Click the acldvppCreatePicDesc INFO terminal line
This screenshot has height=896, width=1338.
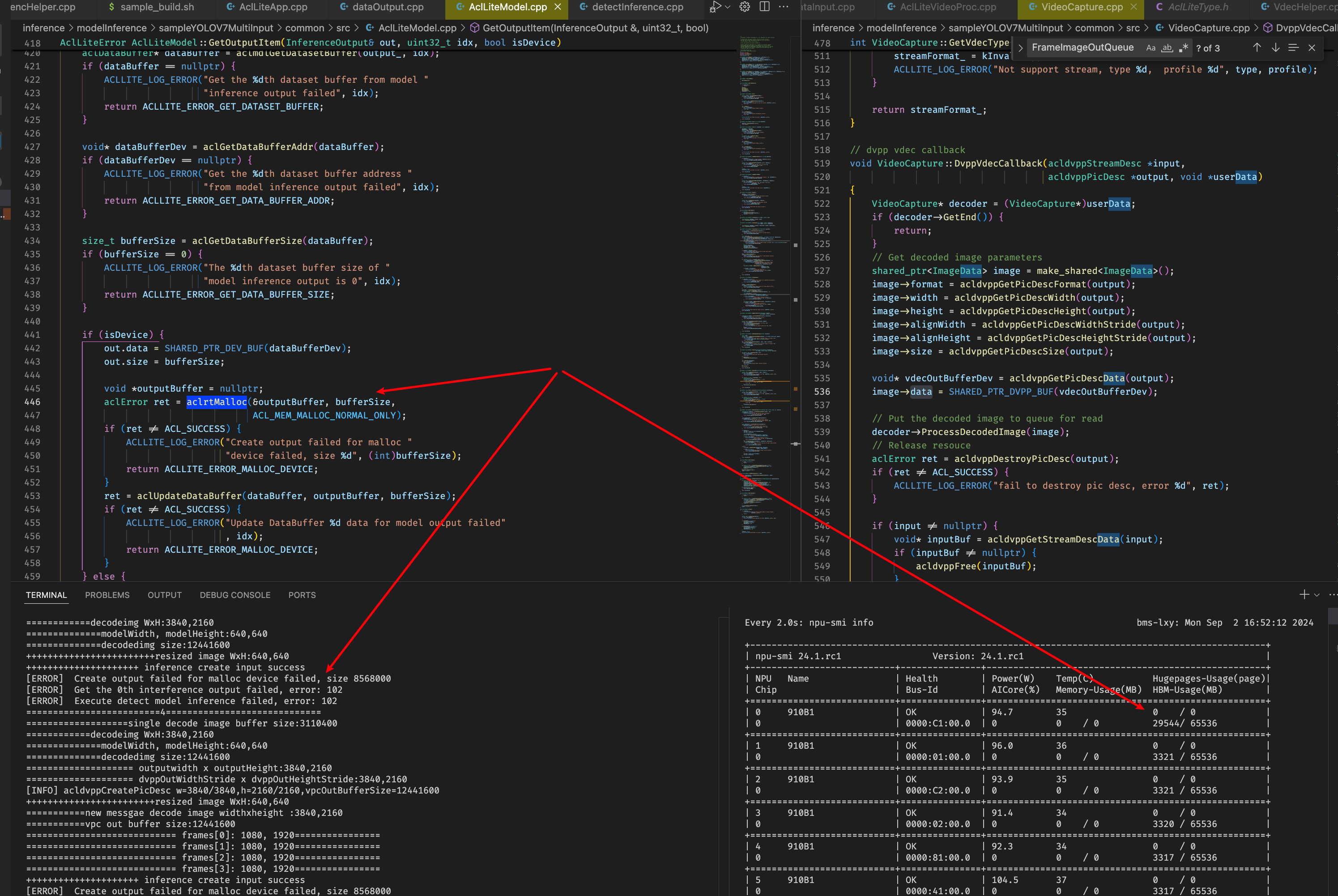[x=233, y=790]
